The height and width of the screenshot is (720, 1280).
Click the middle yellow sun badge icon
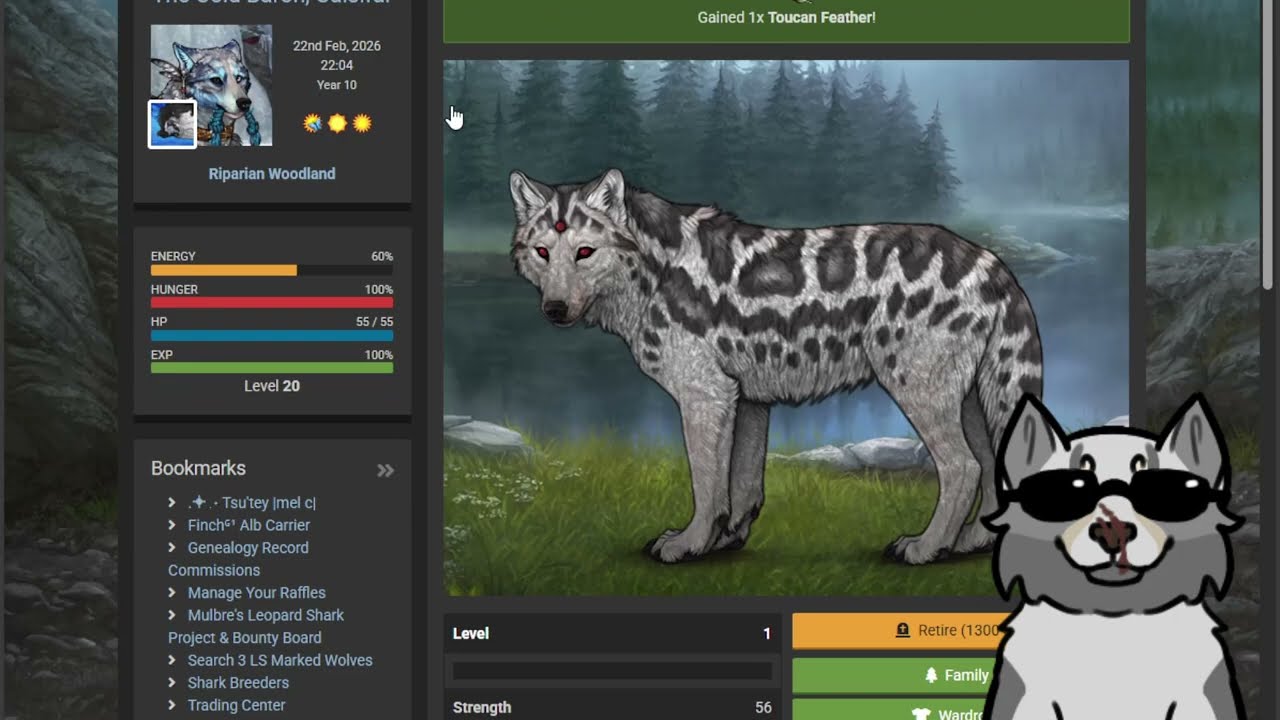337,123
